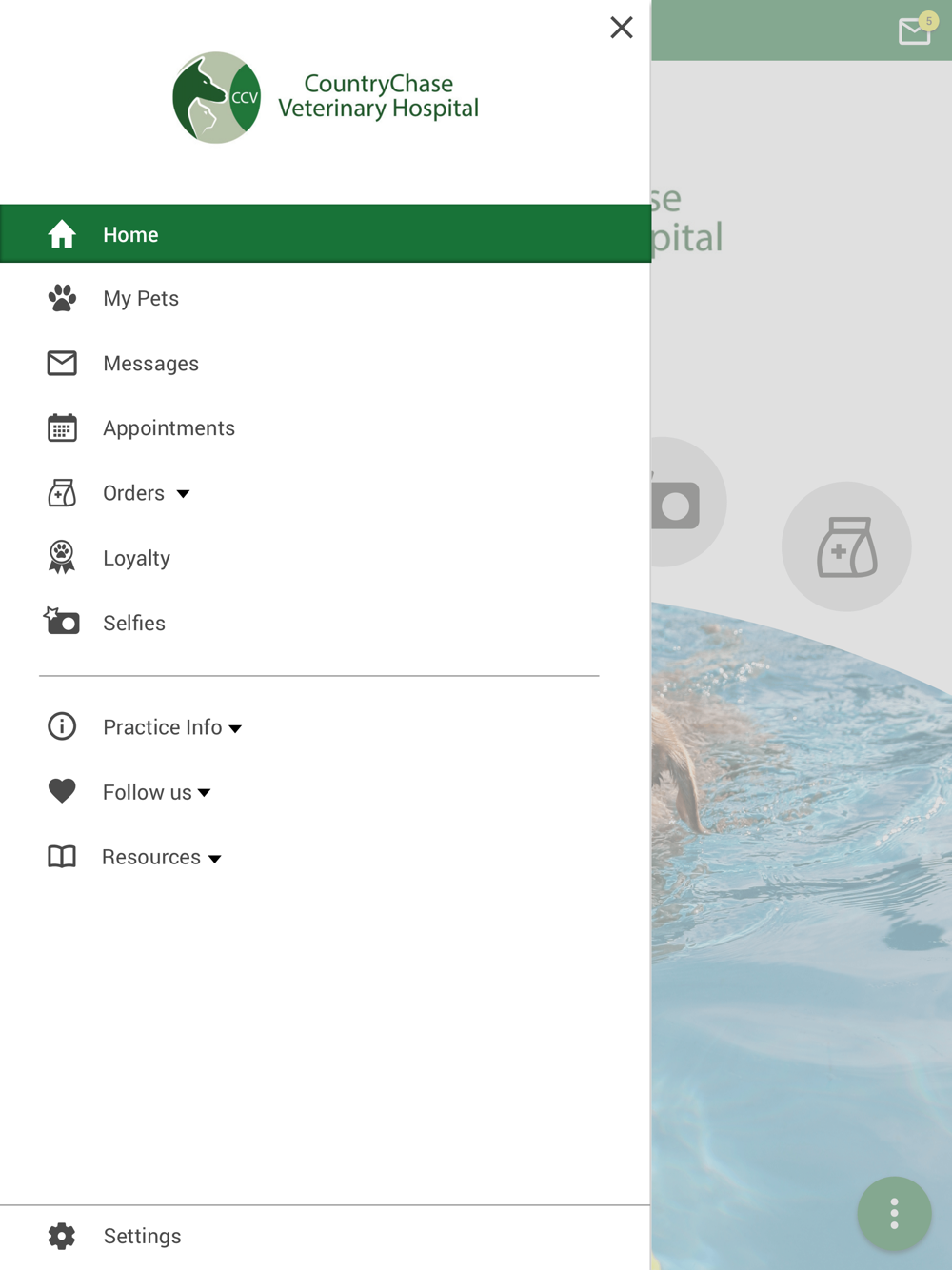
Task: Click the Loyalty ribbon badge icon
Action: [62, 558]
